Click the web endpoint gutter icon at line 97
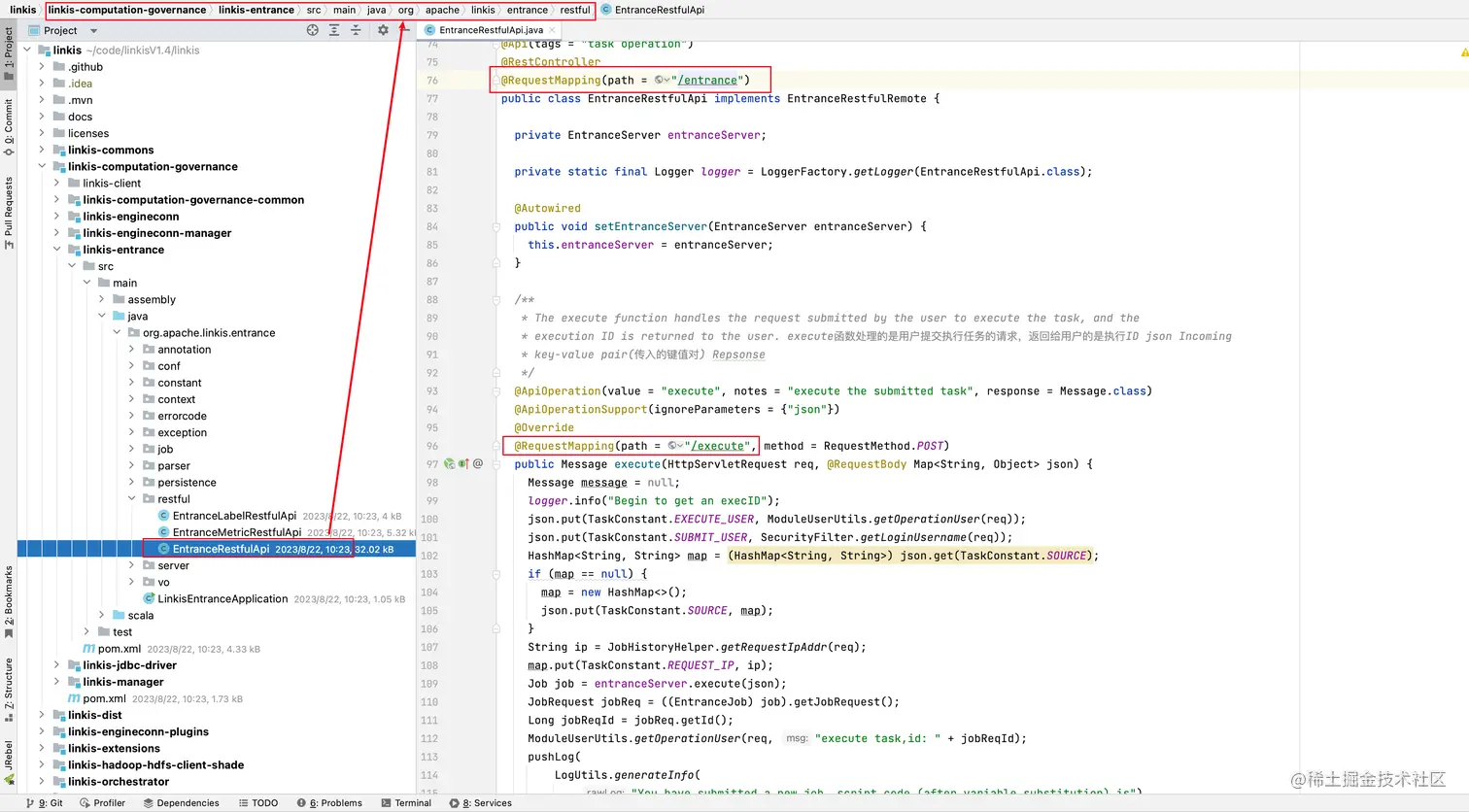The image size is (1469, 812). (449, 464)
